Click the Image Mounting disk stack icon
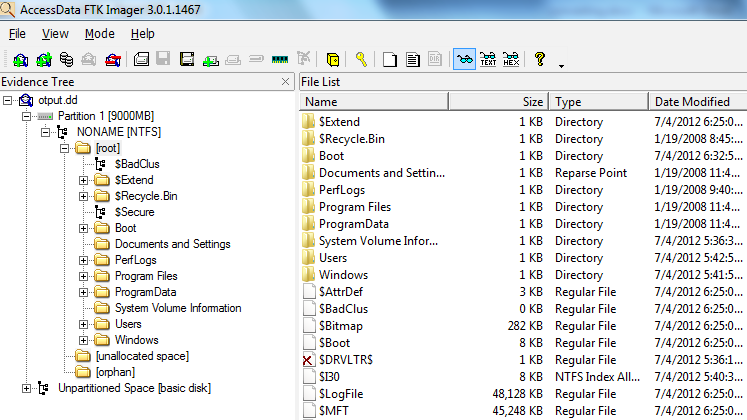Image resolution: width=747 pixels, height=420 pixels. (66, 60)
